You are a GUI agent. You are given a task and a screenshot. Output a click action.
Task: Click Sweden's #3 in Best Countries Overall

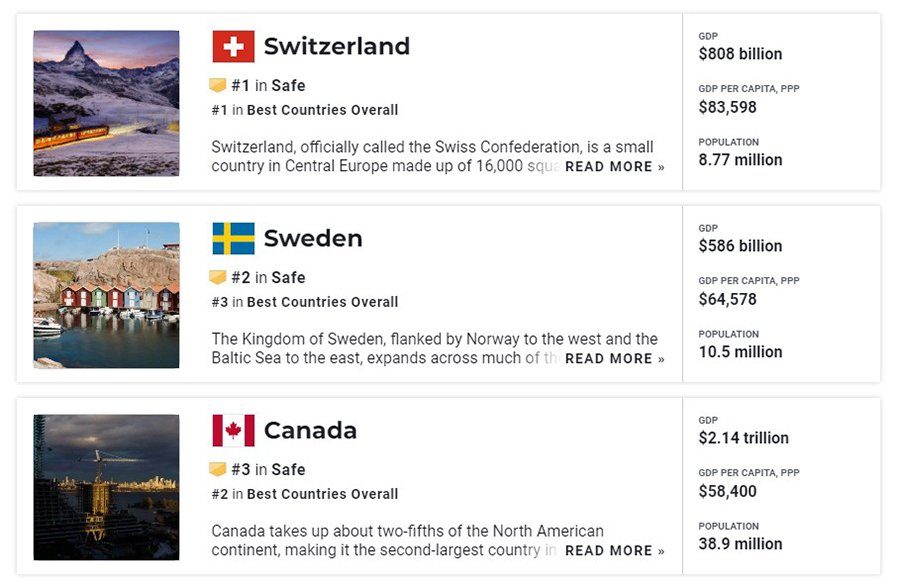(x=305, y=302)
